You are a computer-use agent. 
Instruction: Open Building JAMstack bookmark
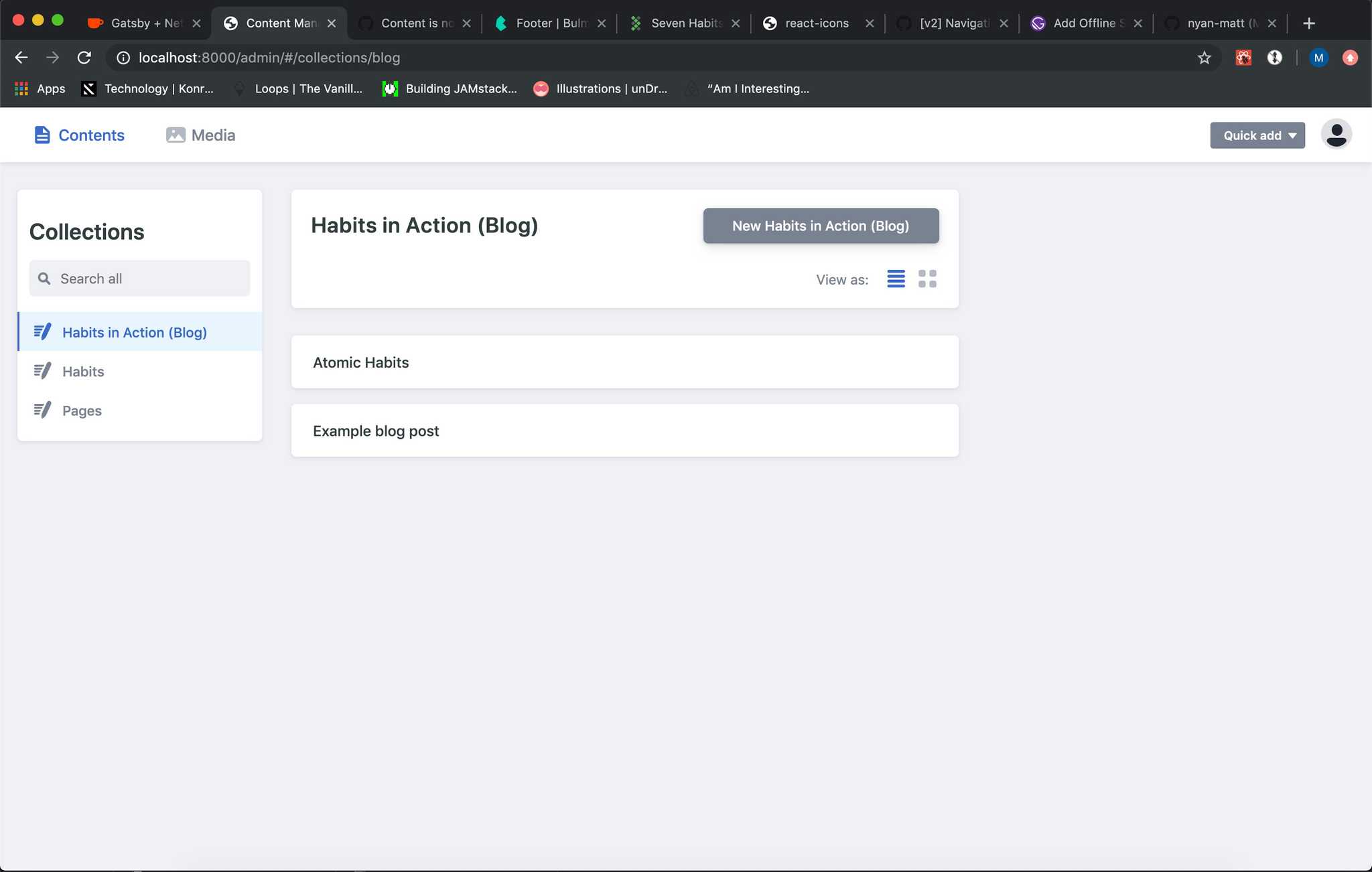tap(450, 88)
